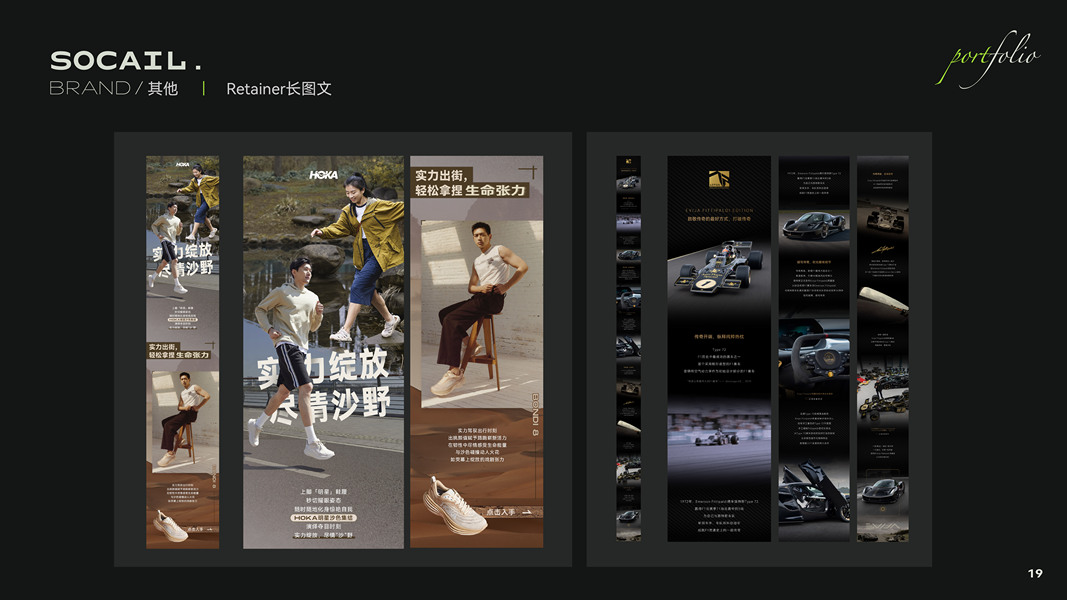
Task: Click the beige sneaker product image
Action: (x=454, y=506)
